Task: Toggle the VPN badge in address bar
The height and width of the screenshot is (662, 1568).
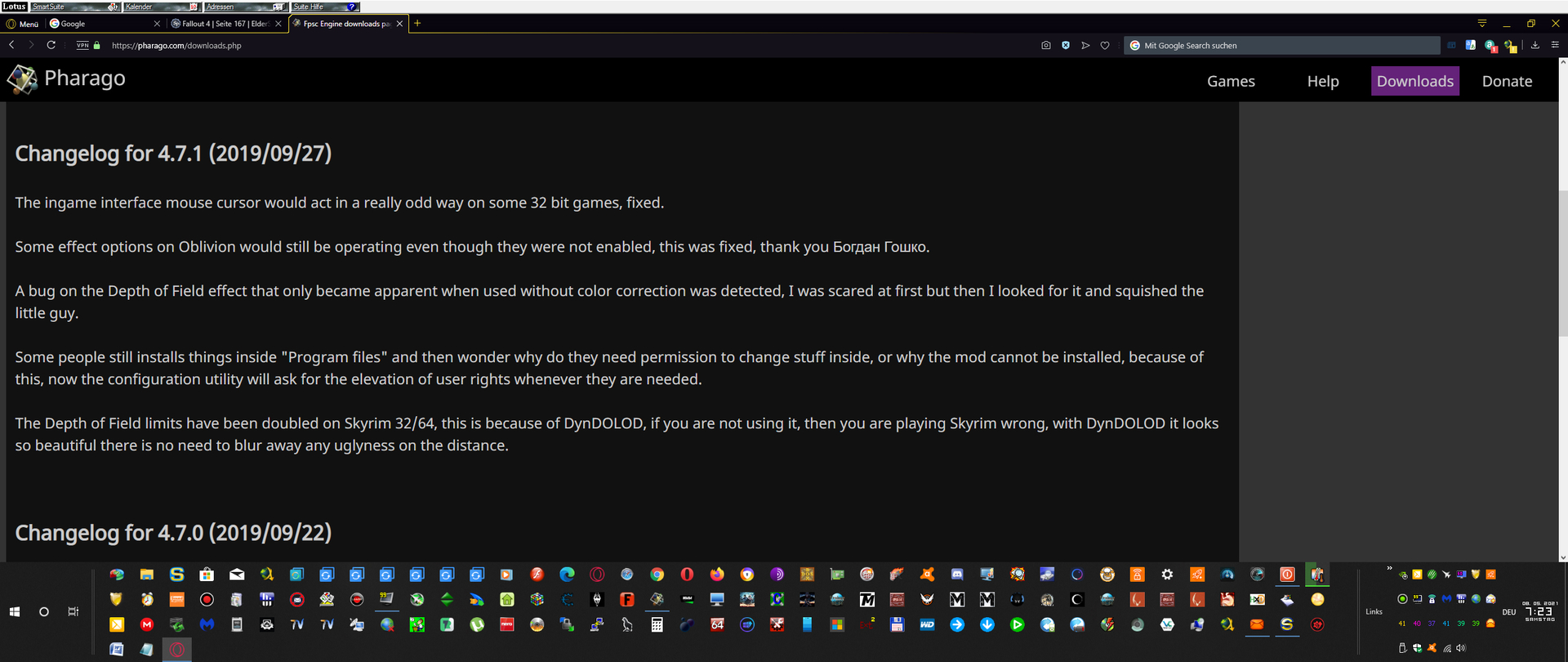Action: point(82,46)
